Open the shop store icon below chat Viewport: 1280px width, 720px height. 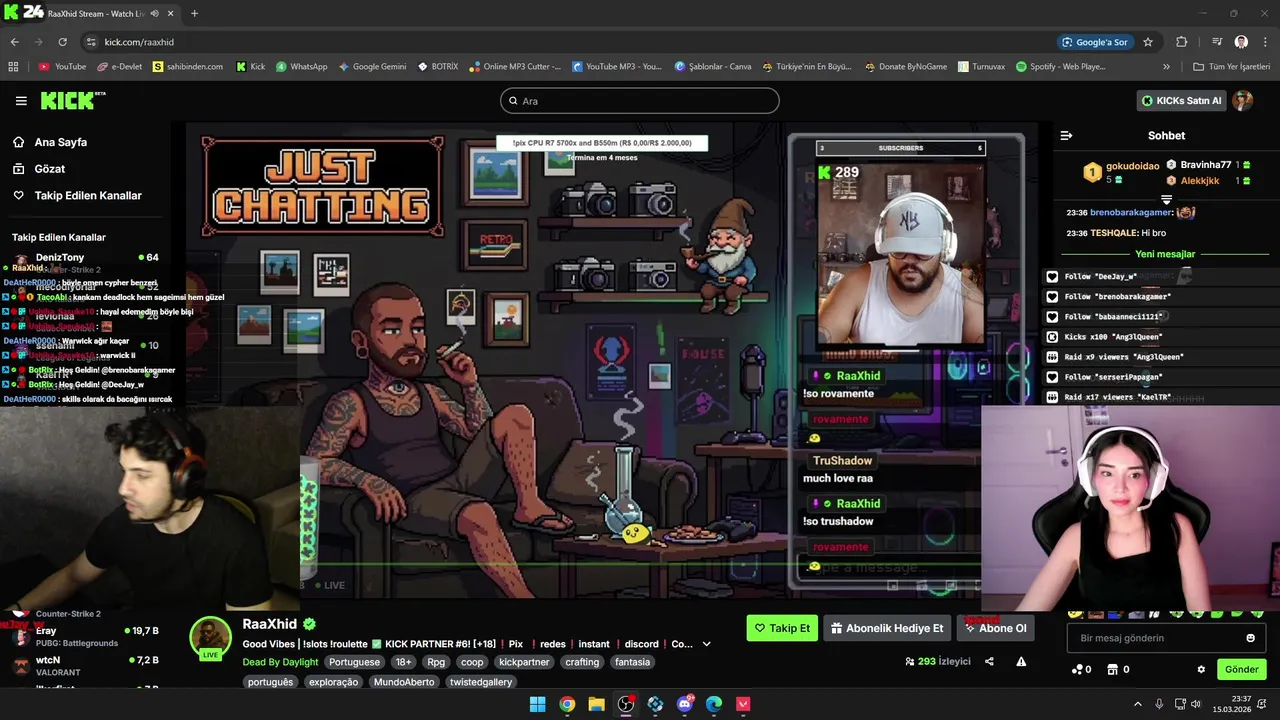(1112, 669)
